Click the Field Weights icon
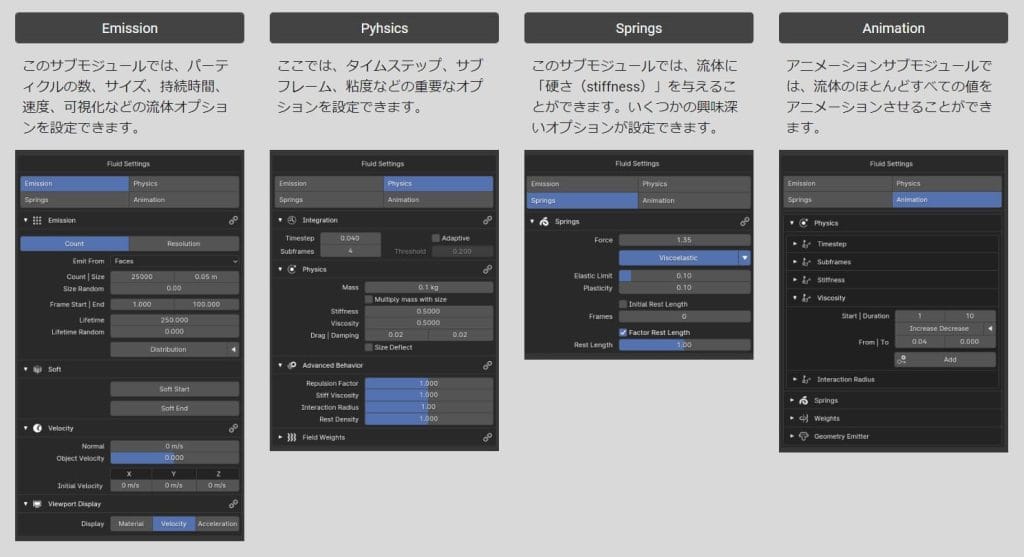This screenshot has width=1024, height=557. pos(292,437)
